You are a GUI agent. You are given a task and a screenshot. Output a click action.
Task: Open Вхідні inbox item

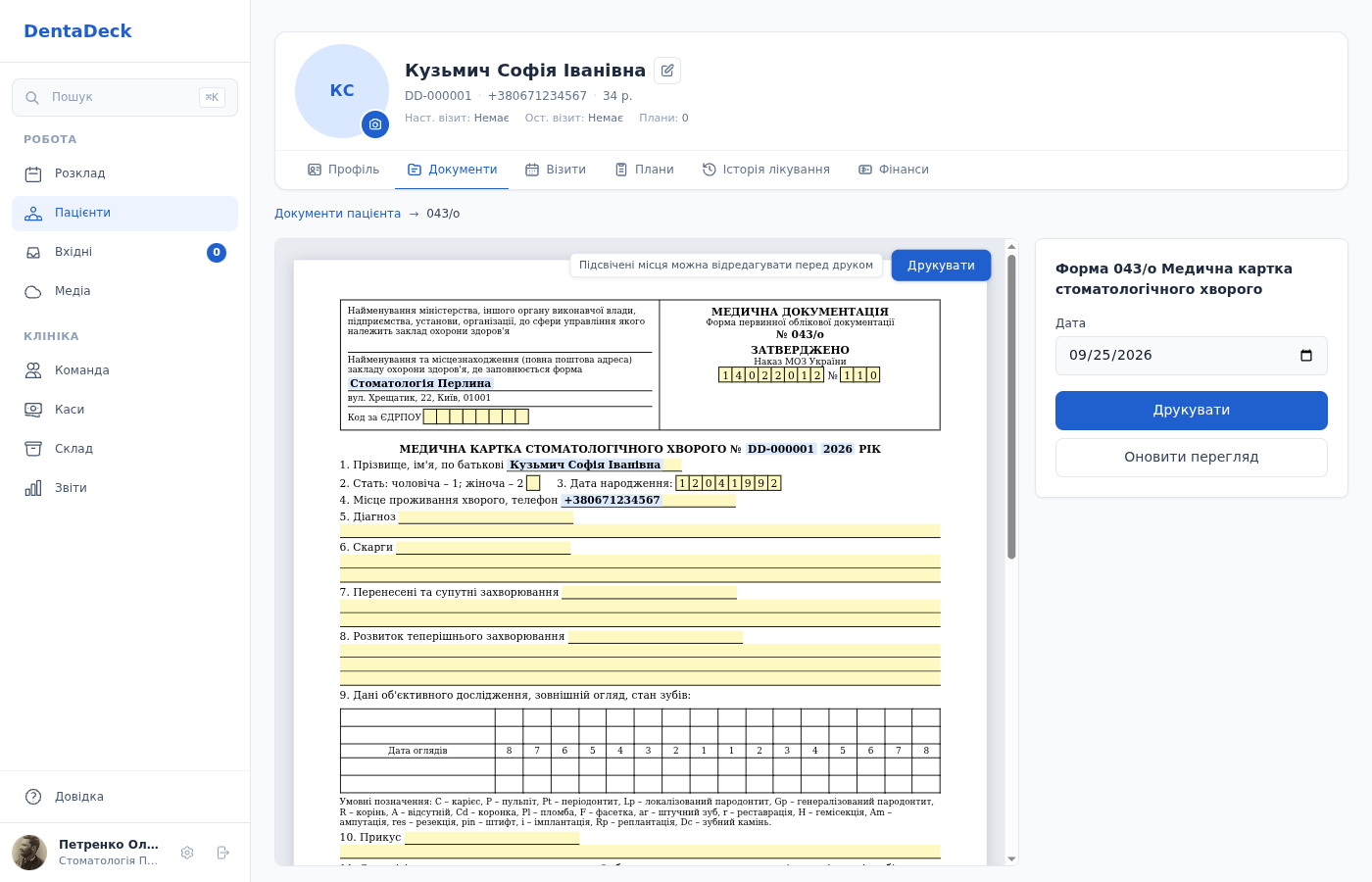point(124,252)
